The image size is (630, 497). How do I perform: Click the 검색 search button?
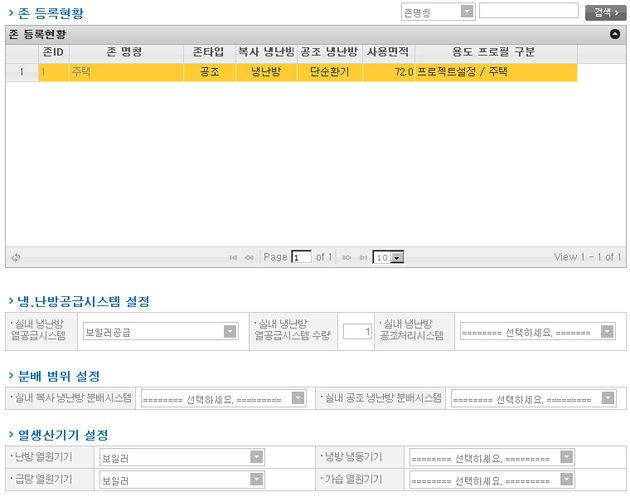coord(605,12)
